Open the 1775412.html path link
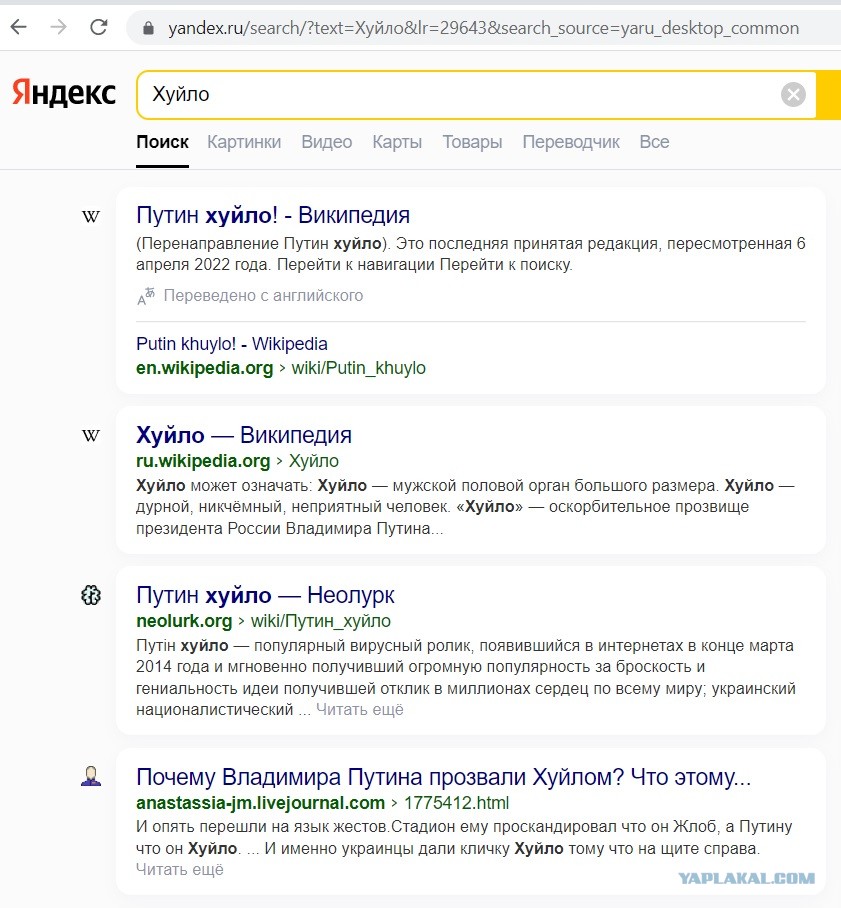Image resolution: width=841 pixels, height=908 pixels. [x=456, y=803]
